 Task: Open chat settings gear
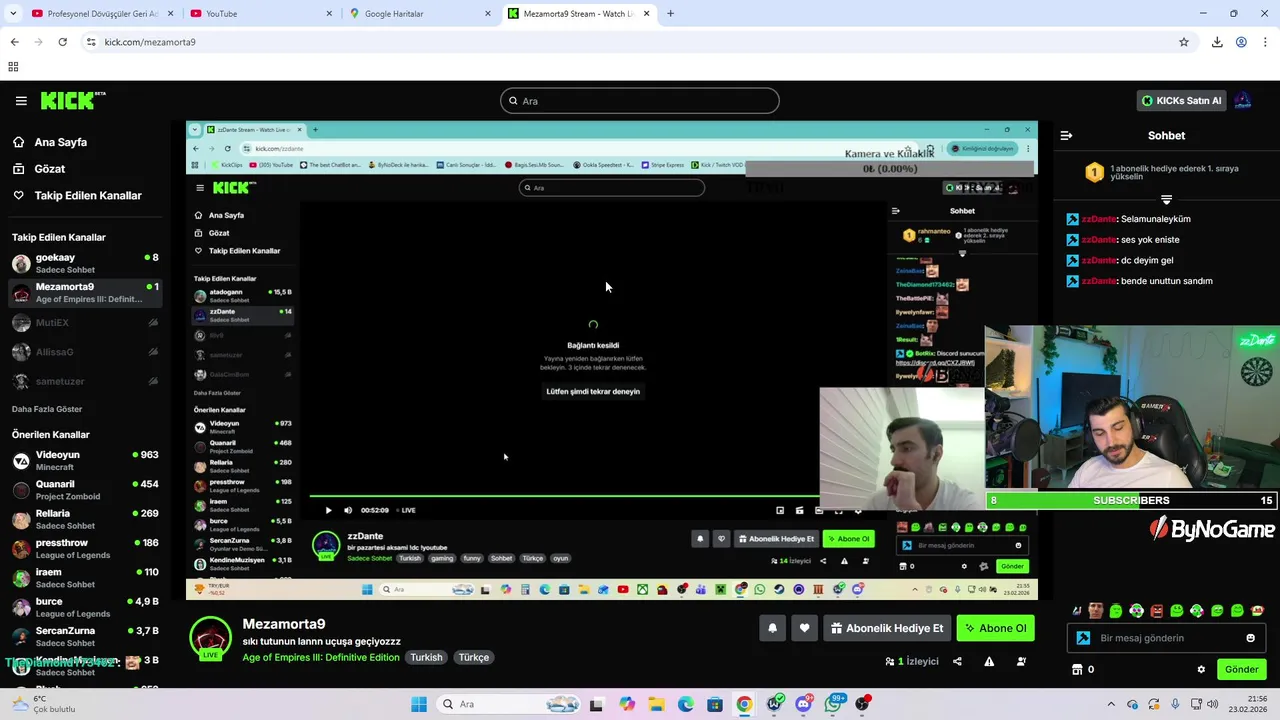pos(1201,670)
